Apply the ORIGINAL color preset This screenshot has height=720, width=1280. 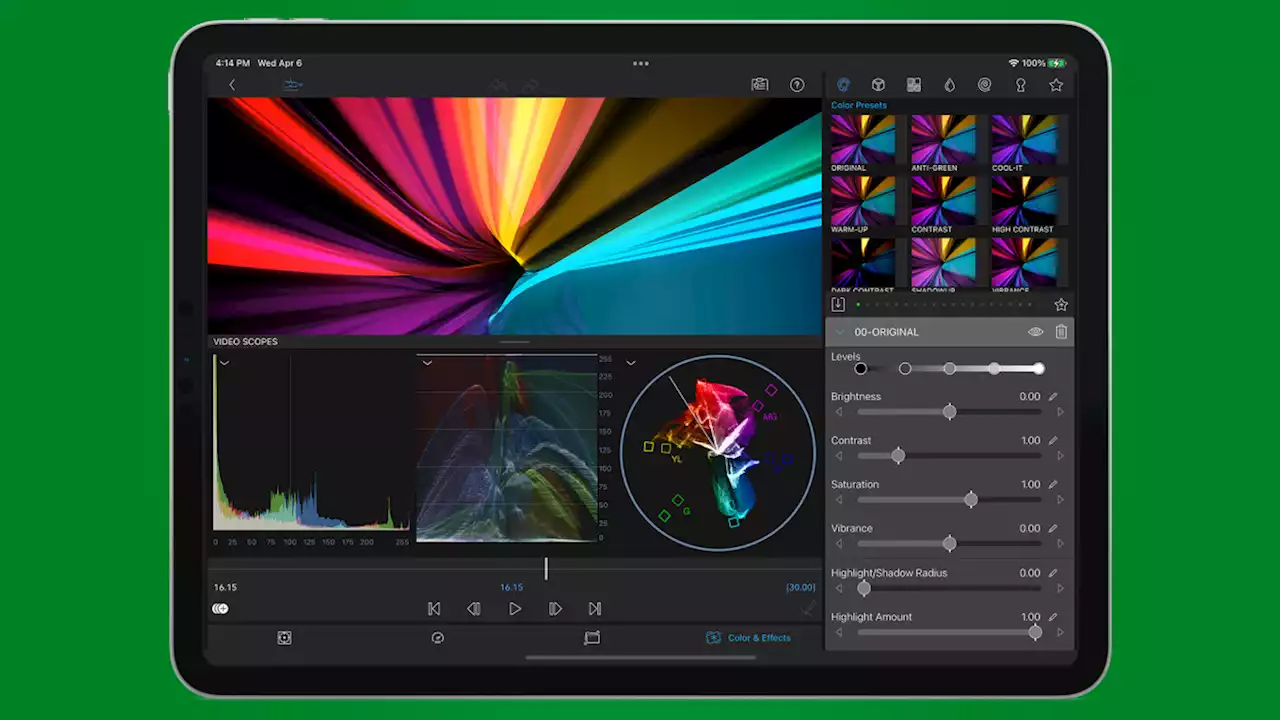pos(864,143)
